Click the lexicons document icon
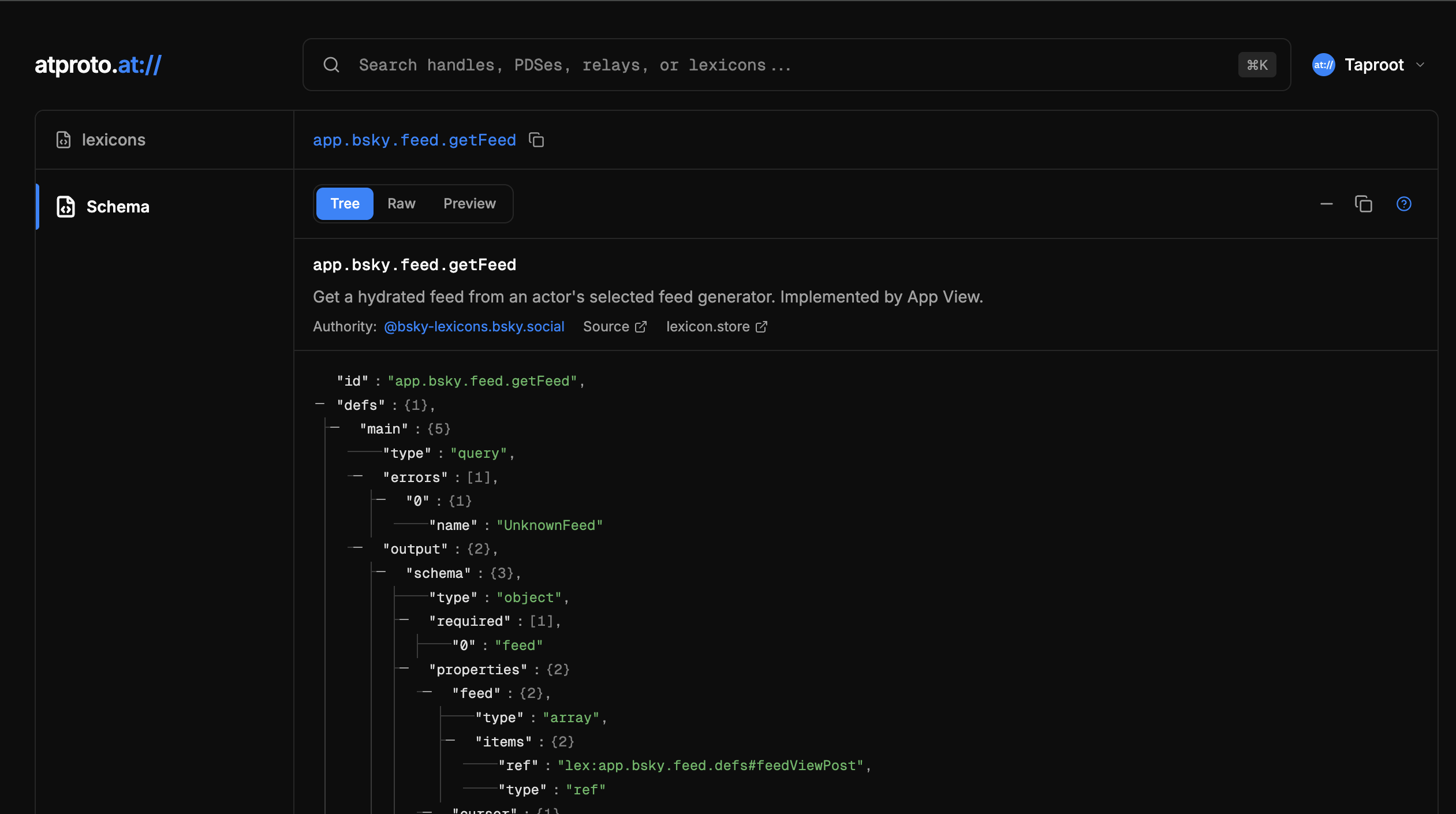The image size is (1456, 814). point(64,140)
